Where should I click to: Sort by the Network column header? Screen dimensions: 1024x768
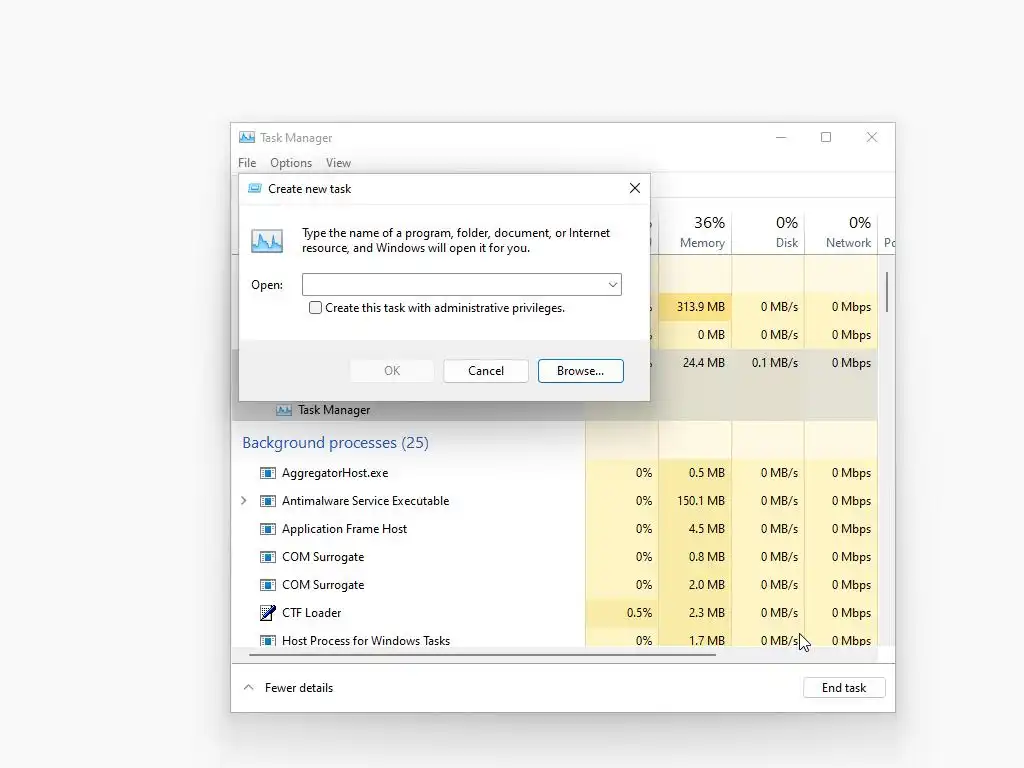coord(841,232)
